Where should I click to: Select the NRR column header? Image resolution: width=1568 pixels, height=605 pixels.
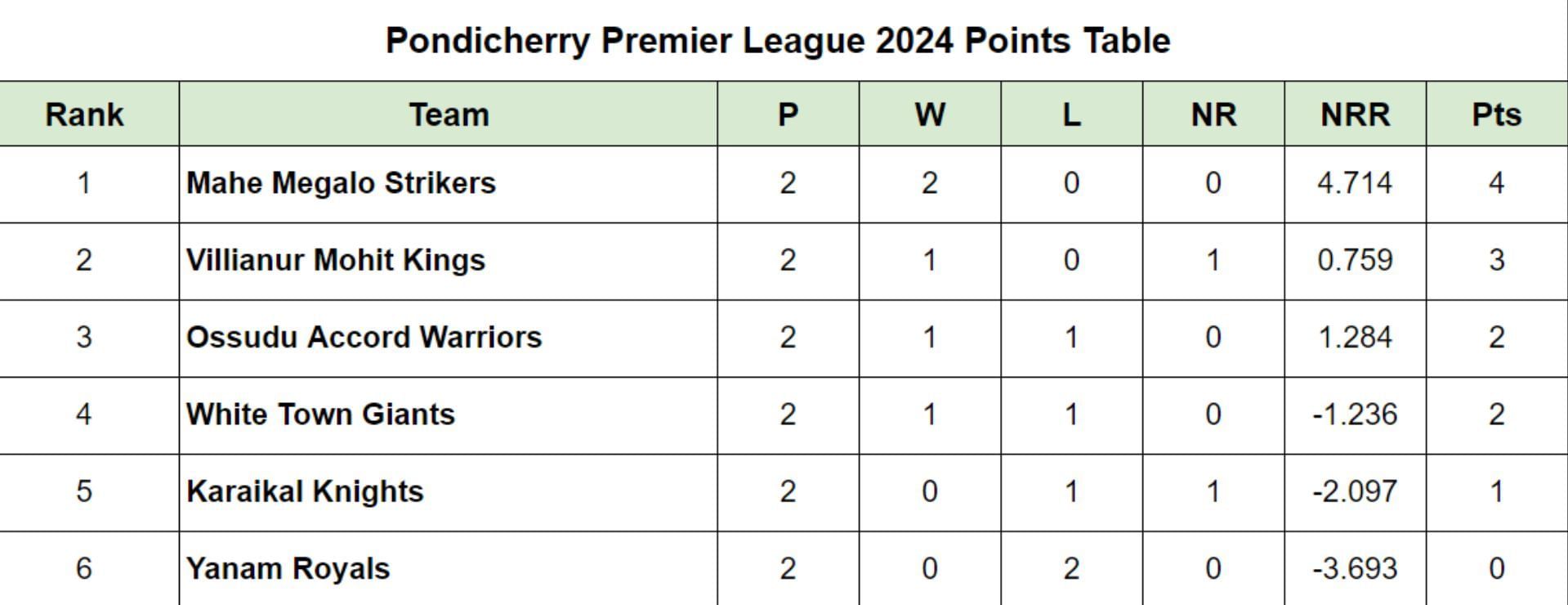[1355, 114]
